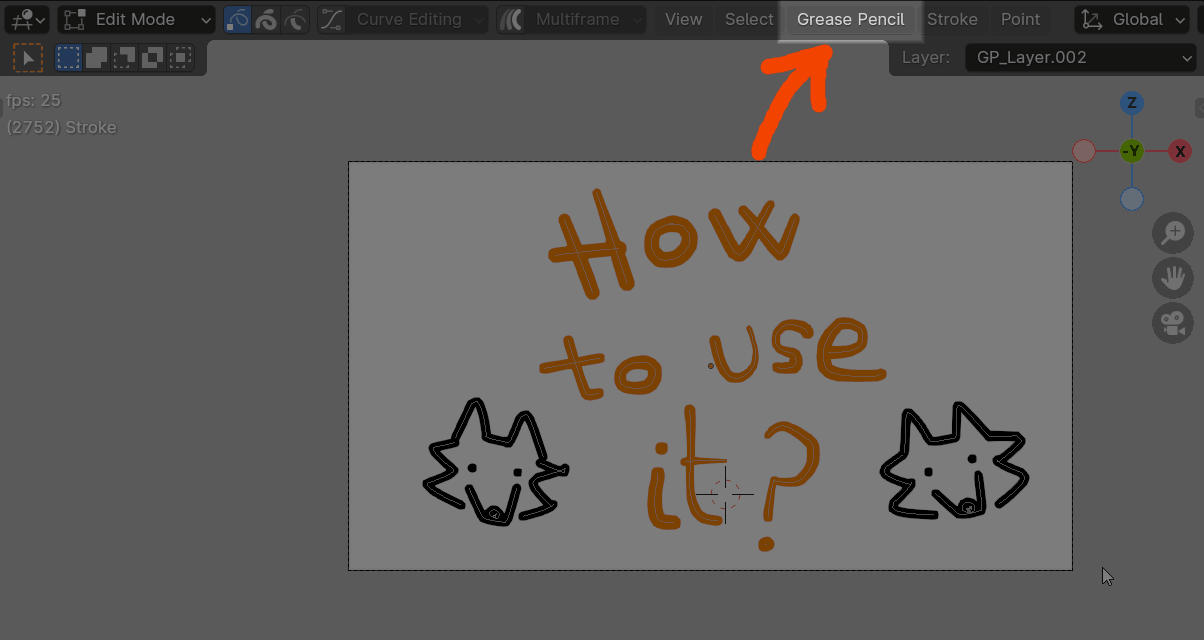Click the red X axis gizmo
Screen dimensions: 1204x640
tap(1180, 152)
